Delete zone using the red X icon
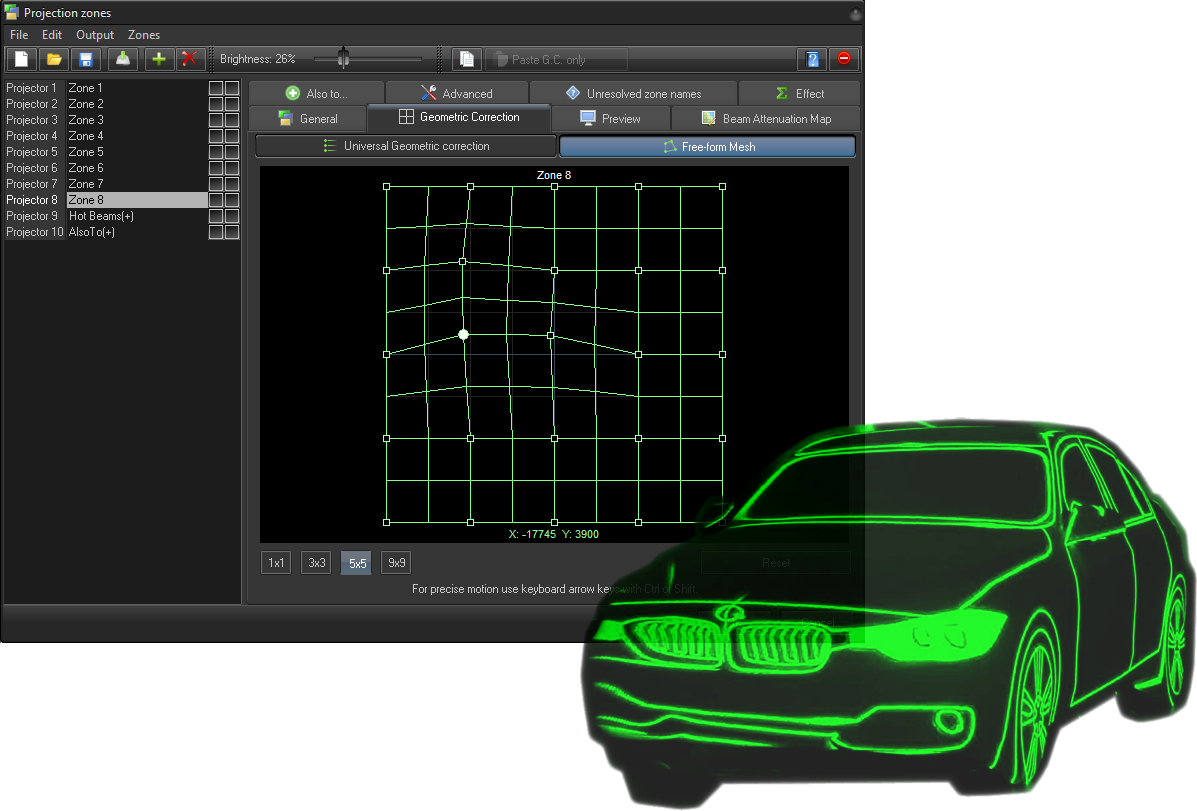Screen dimensions: 1197x811 (190, 60)
